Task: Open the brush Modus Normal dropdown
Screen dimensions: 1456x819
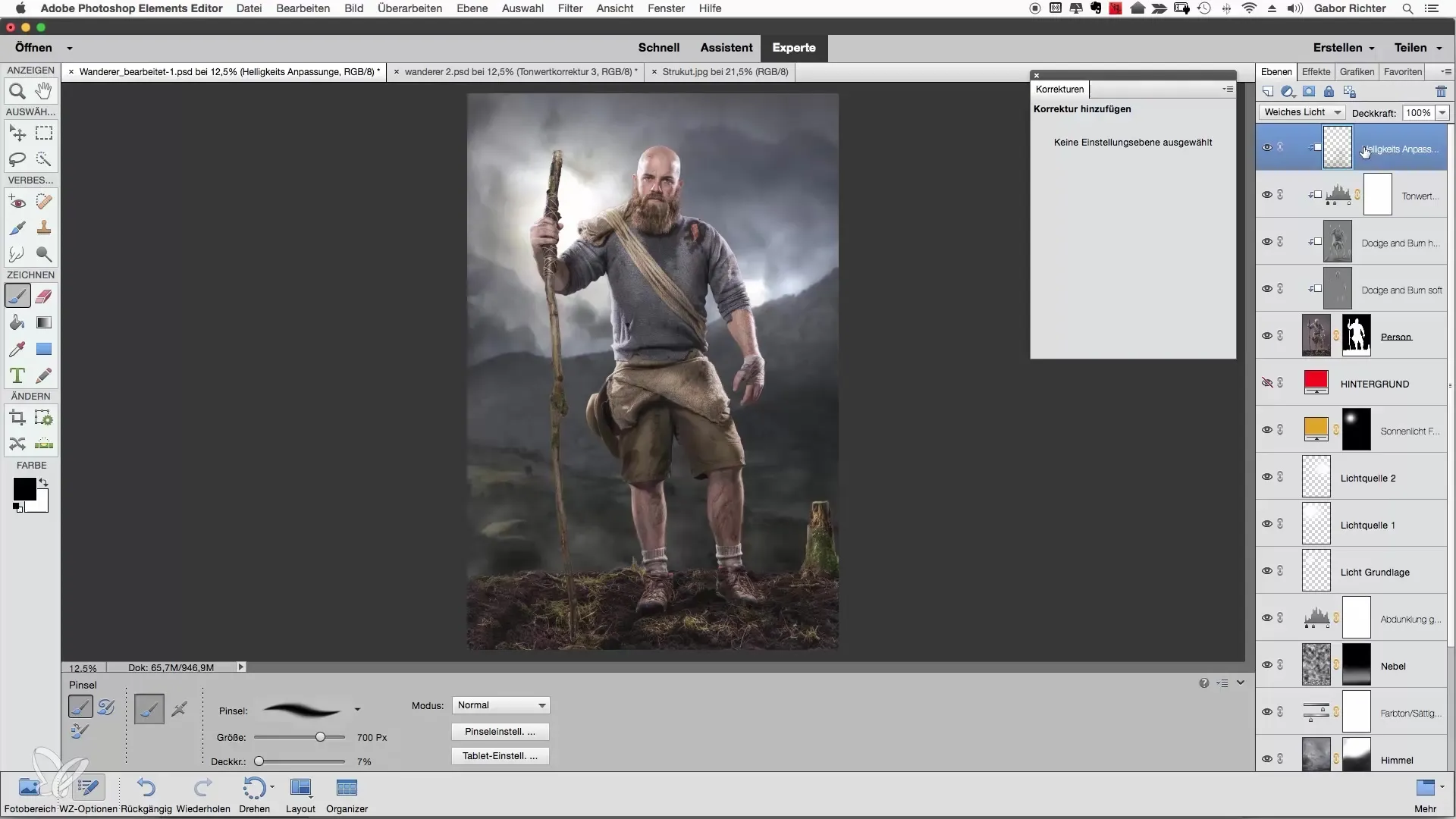Action: [500, 705]
